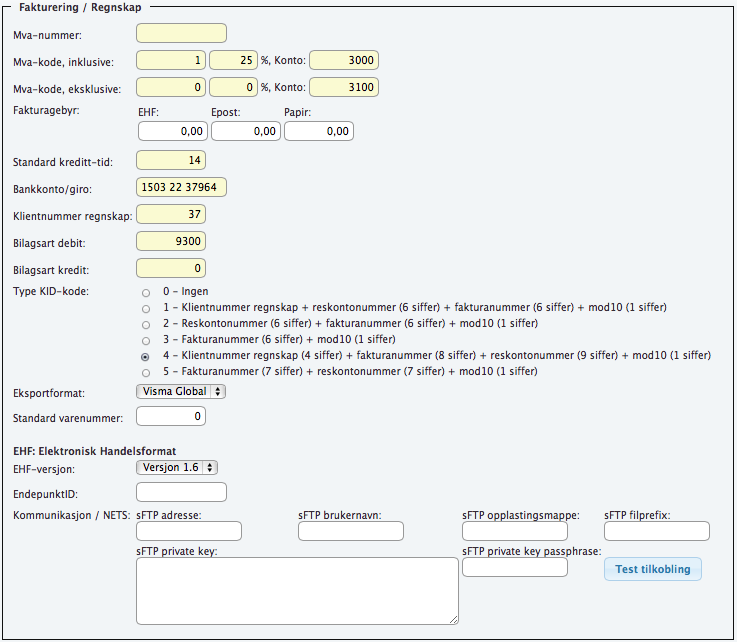Focus the sFTP adresse field
Viewport: 737px width, 642px height.
coord(189,531)
